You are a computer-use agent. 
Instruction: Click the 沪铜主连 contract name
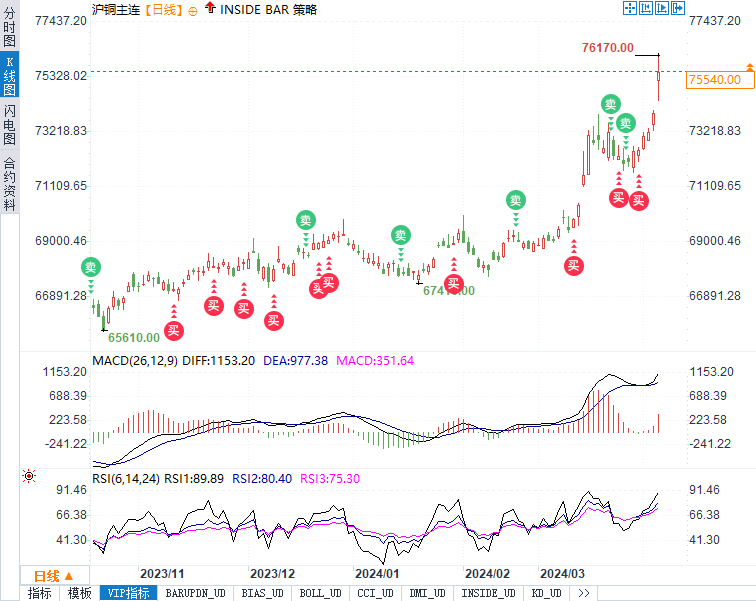pos(116,10)
